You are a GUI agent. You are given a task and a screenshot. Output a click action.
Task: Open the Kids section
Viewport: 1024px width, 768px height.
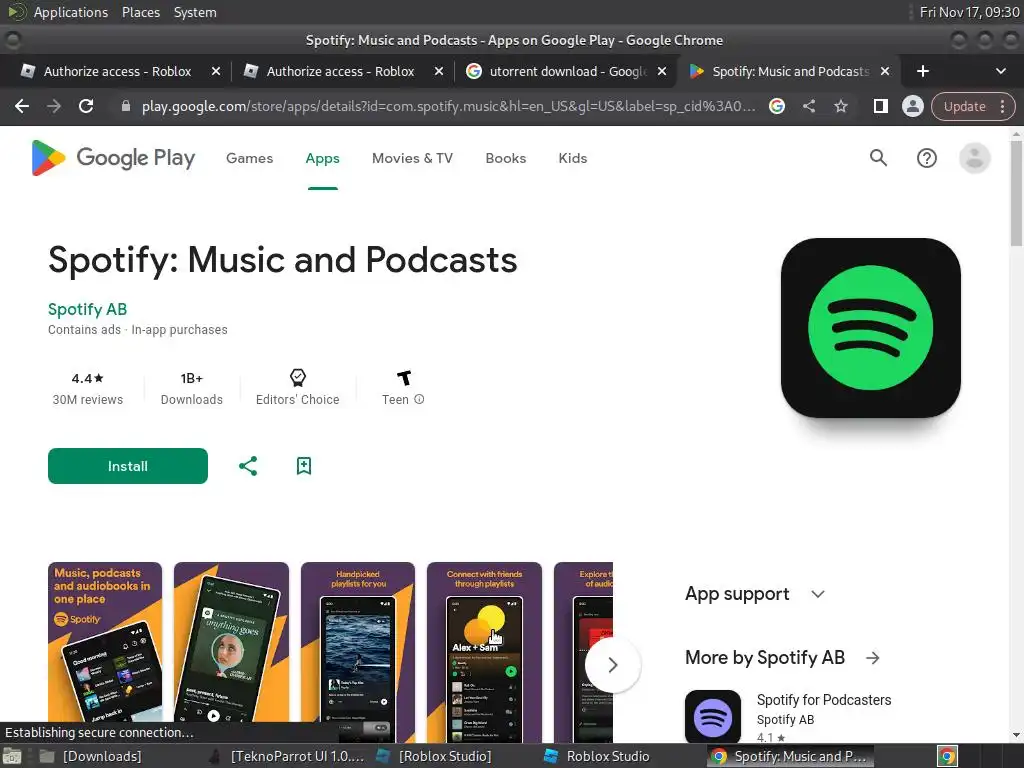(x=573, y=158)
